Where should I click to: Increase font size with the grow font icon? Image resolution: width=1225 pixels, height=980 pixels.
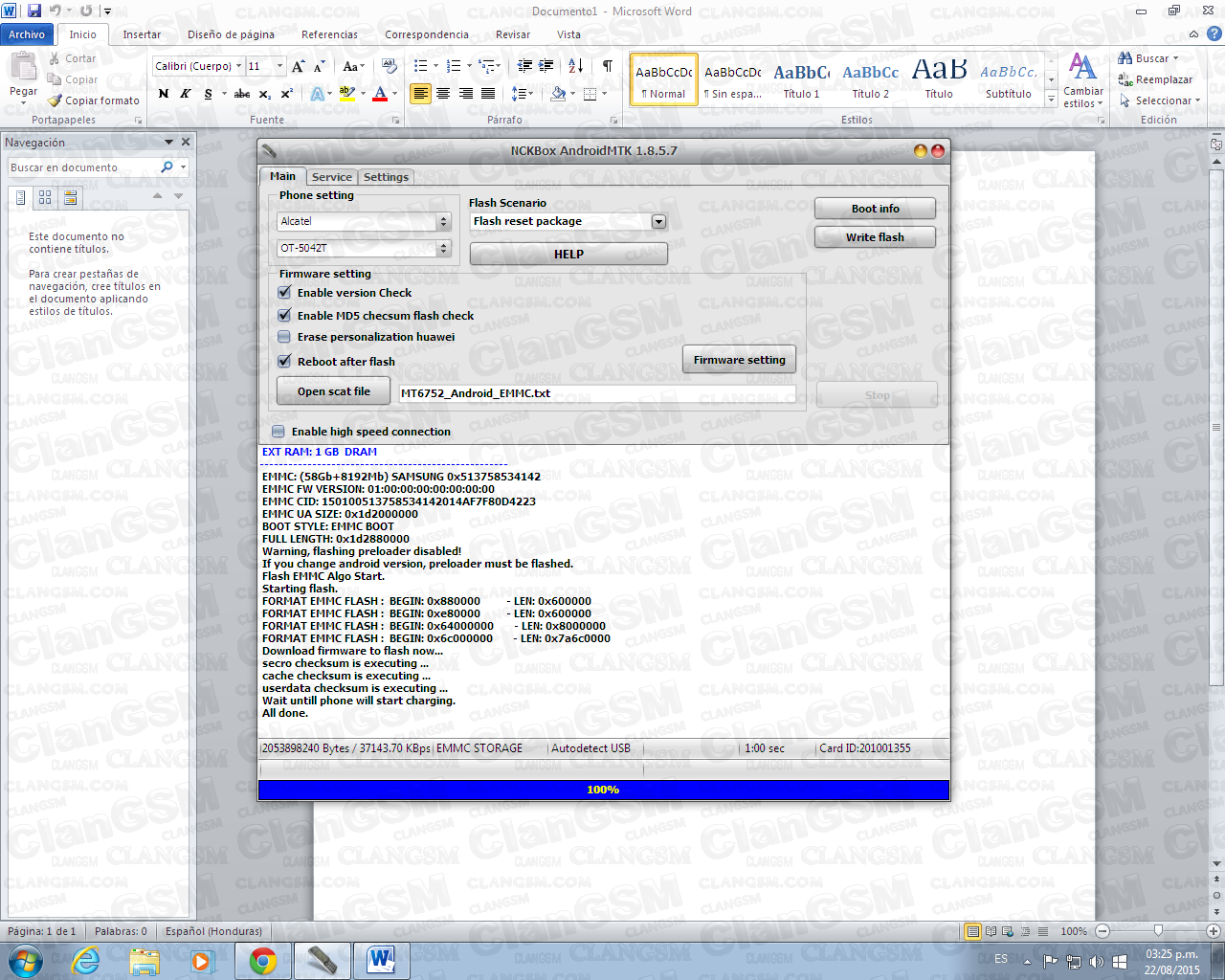click(299, 66)
